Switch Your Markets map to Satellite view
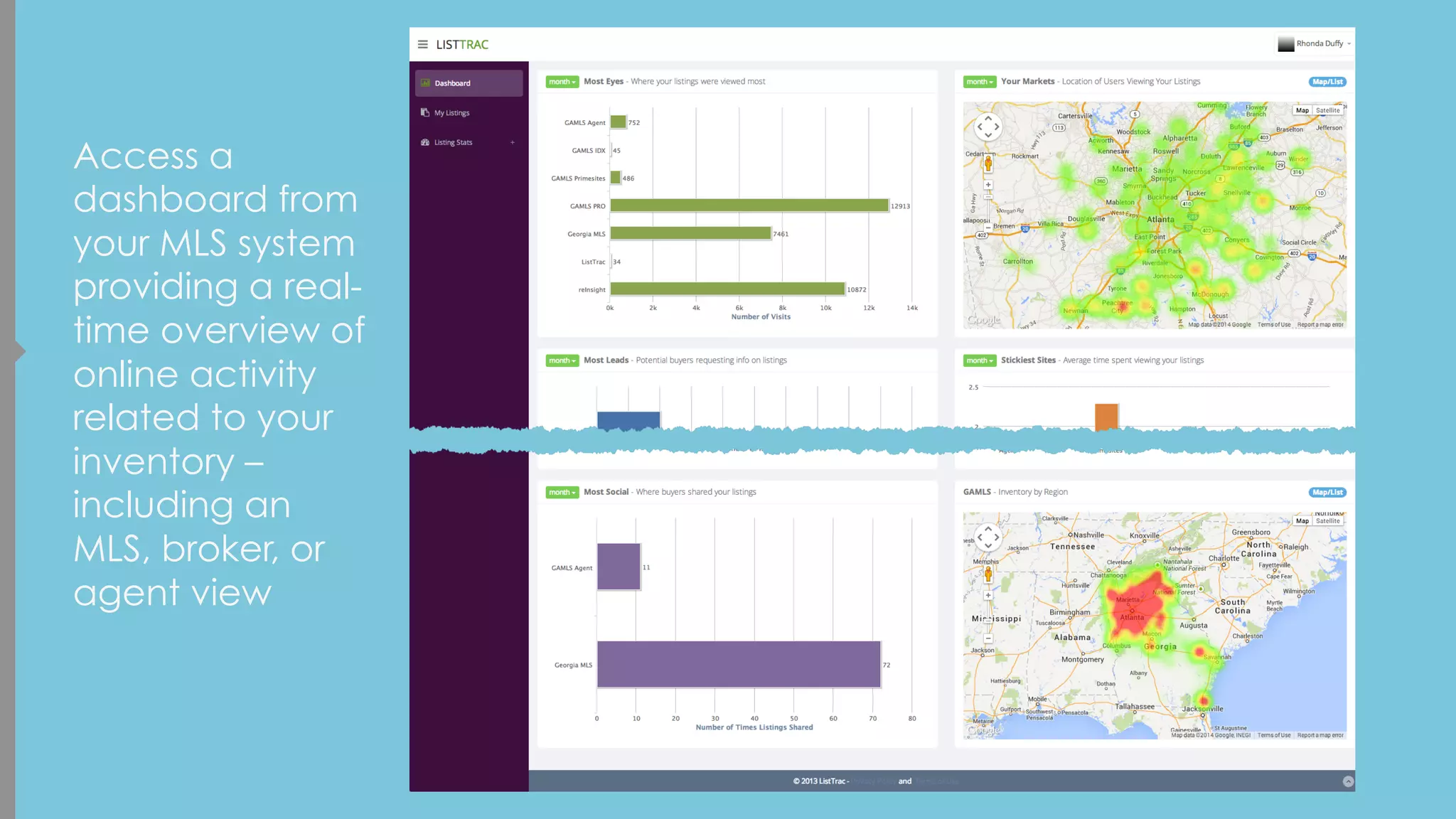 point(1327,110)
